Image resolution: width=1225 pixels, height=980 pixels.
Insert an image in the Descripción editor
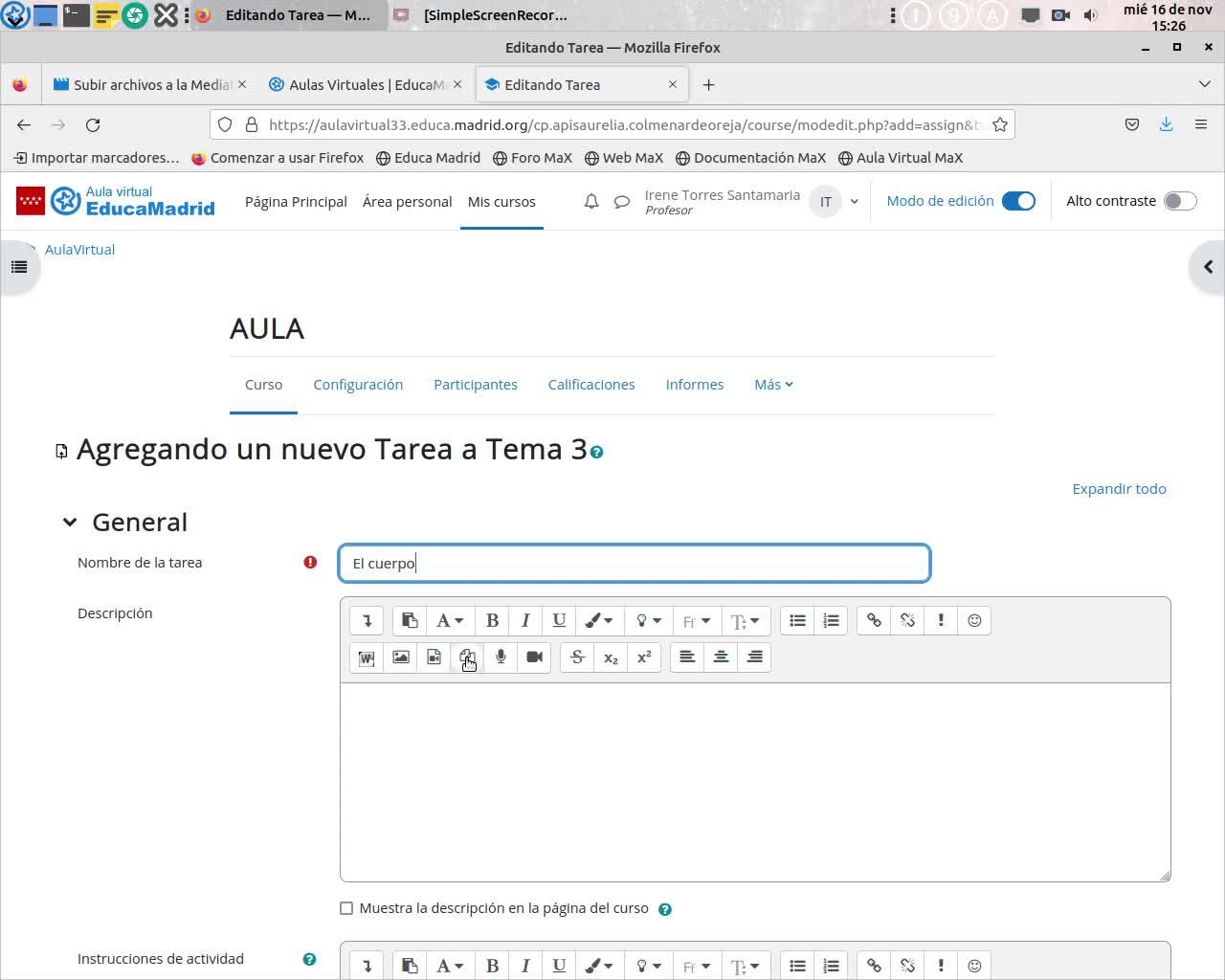(x=401, y=657)
